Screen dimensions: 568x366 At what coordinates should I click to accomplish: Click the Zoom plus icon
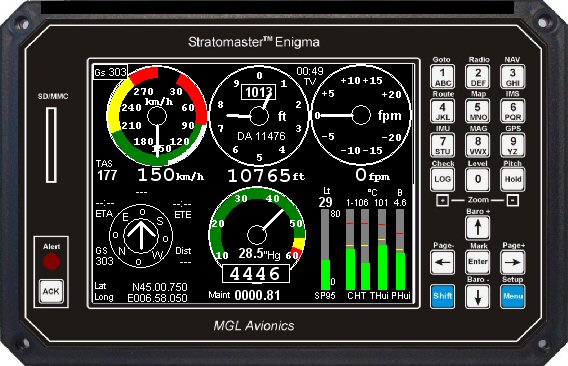[x=442, y=200]
